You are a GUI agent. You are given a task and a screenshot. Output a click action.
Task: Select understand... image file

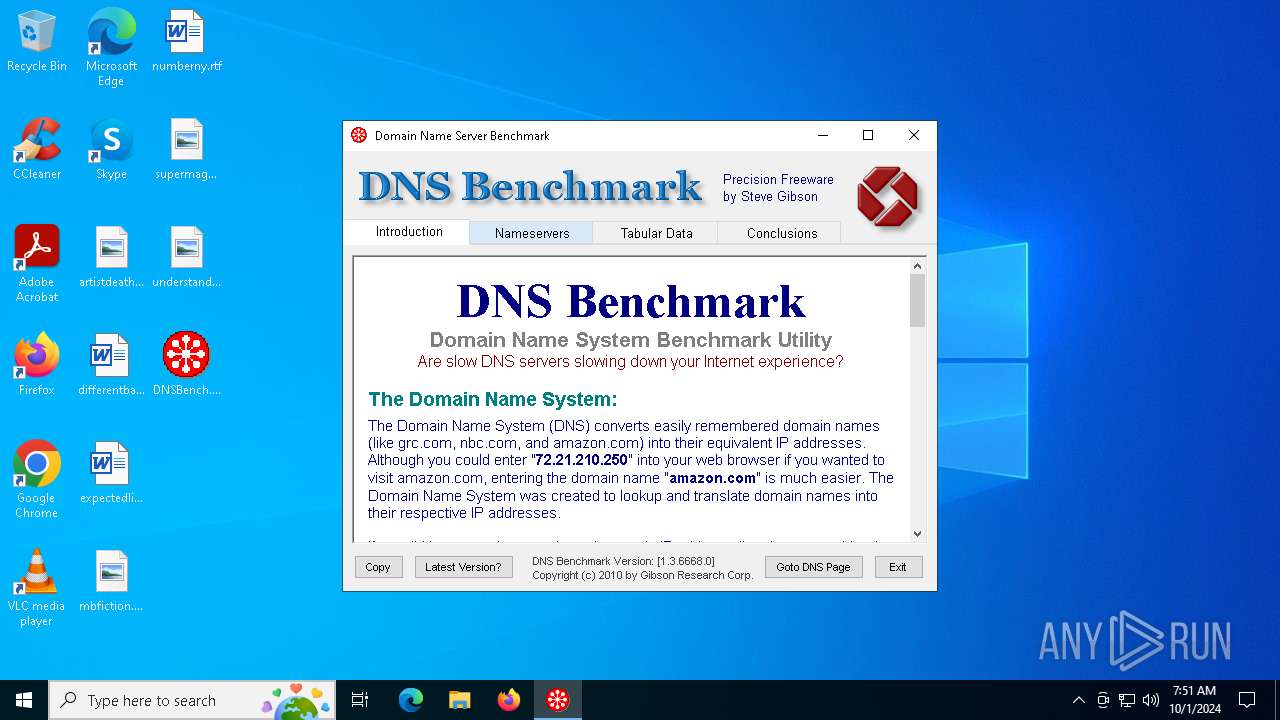(x=187, y=258)
